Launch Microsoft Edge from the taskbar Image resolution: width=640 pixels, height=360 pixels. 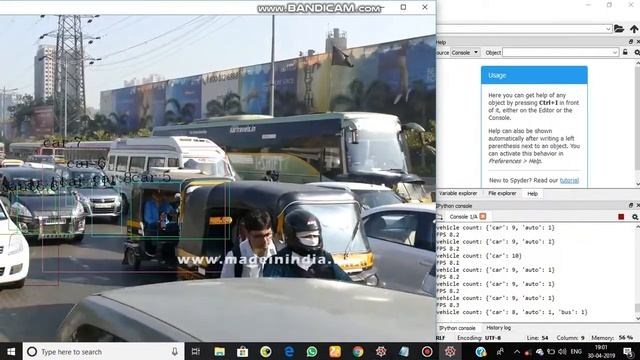click(289, 351)
